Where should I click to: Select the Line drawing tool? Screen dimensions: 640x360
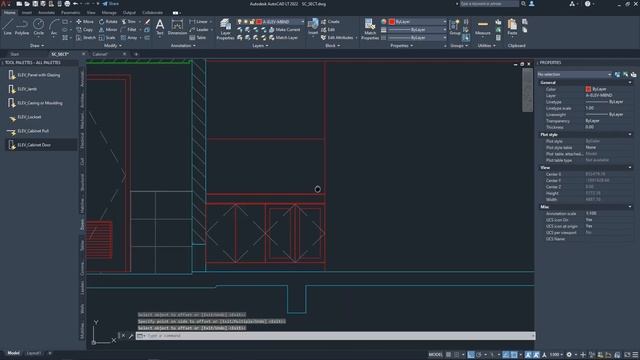click(7, 27)
